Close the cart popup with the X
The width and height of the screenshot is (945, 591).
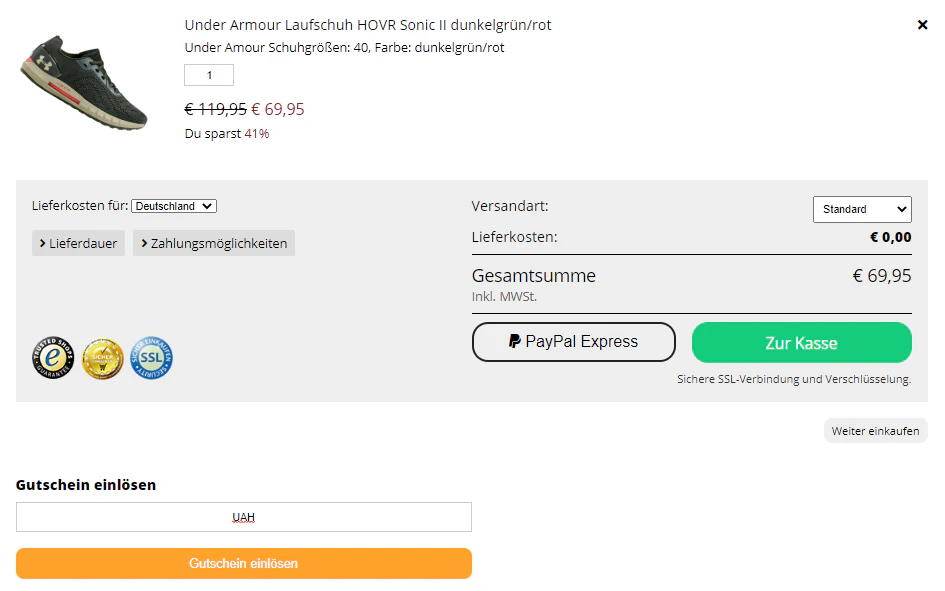(x=922, y=25)
